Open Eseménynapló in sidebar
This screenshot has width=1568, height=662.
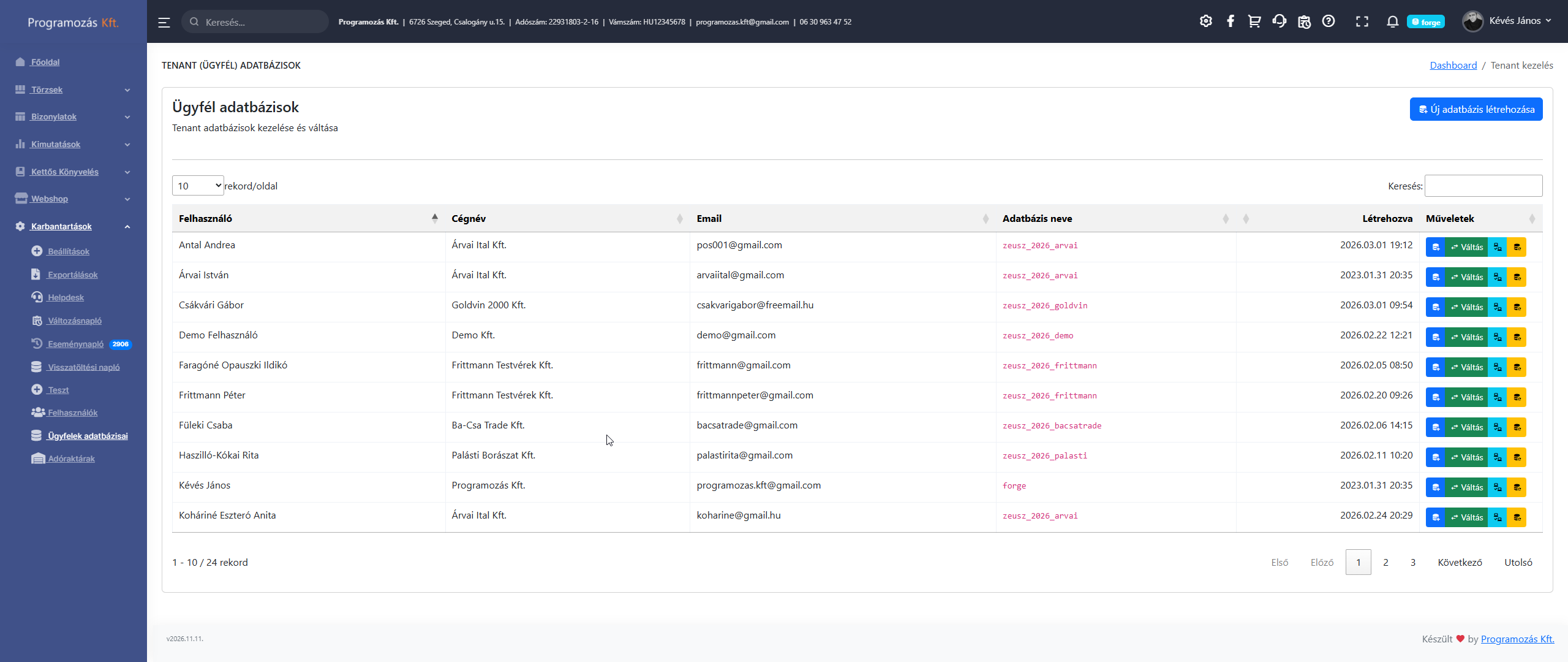click(75, 344)
